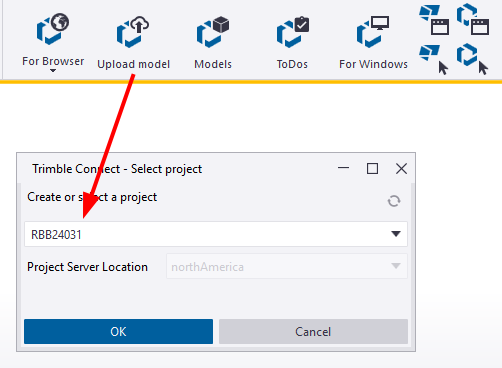
Task: Minimize the Select project dialog
Action: click(x=343, y=169)
